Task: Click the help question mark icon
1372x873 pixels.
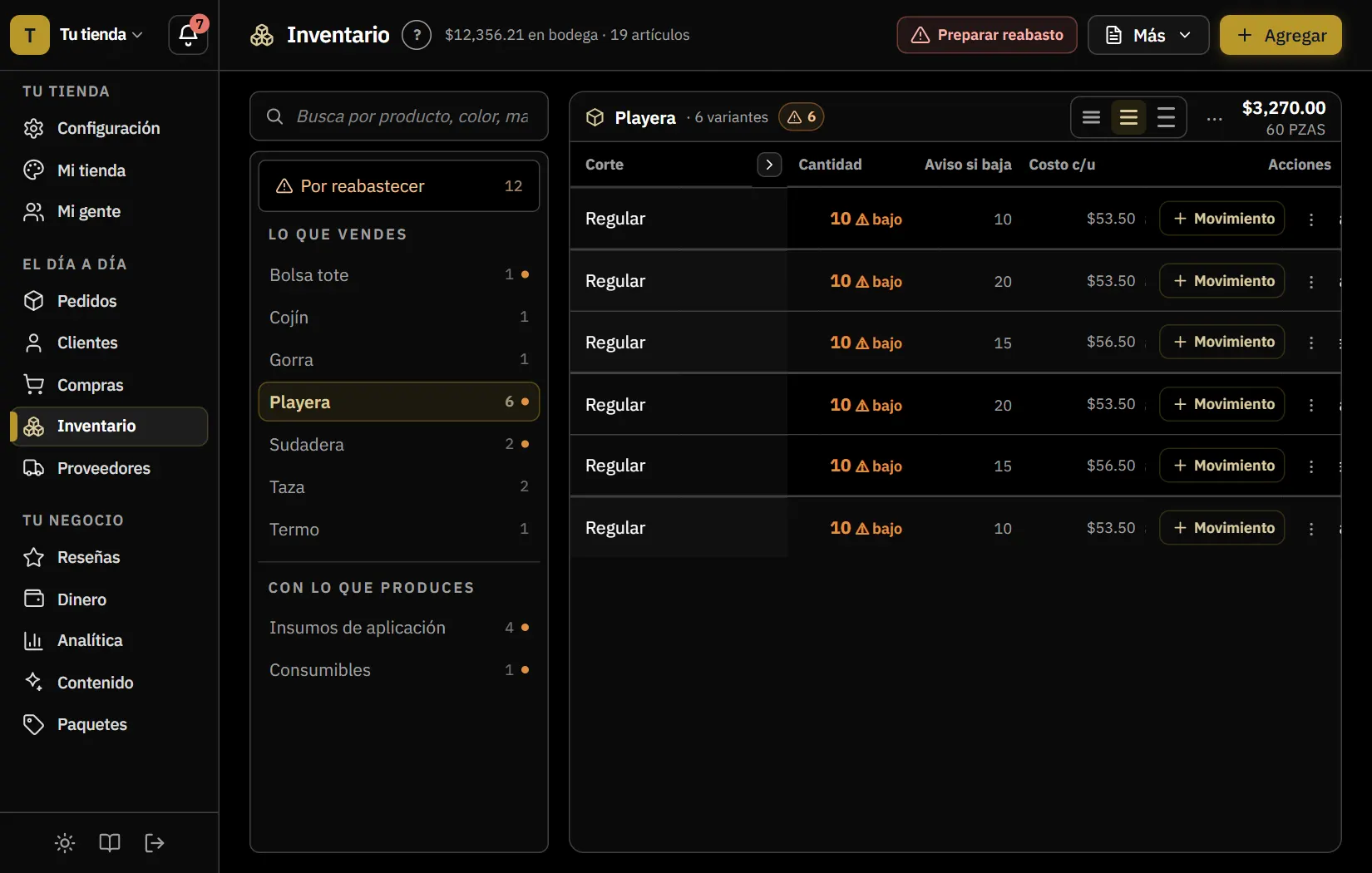Action: [417, 35]
